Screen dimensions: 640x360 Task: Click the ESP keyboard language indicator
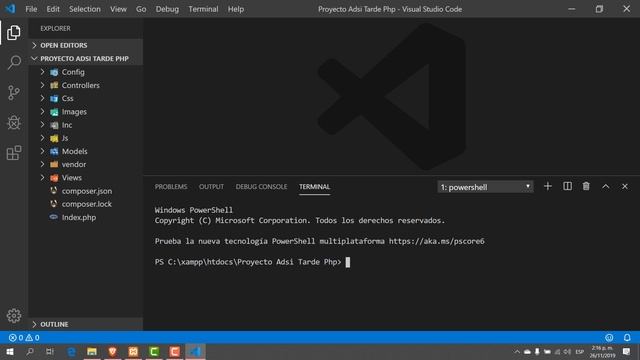point(580,351)
